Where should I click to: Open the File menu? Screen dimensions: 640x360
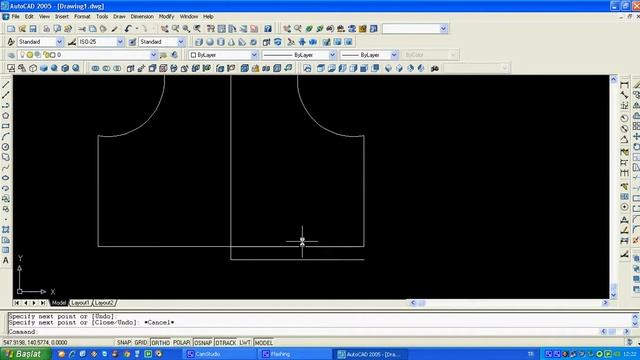[16, 16]
